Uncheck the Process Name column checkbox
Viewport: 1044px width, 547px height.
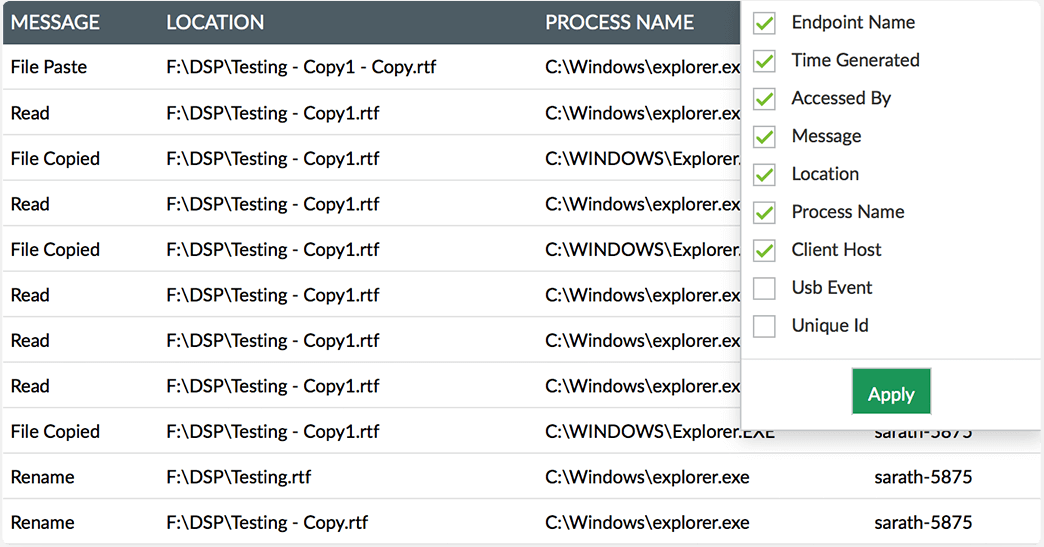point(764,213)
